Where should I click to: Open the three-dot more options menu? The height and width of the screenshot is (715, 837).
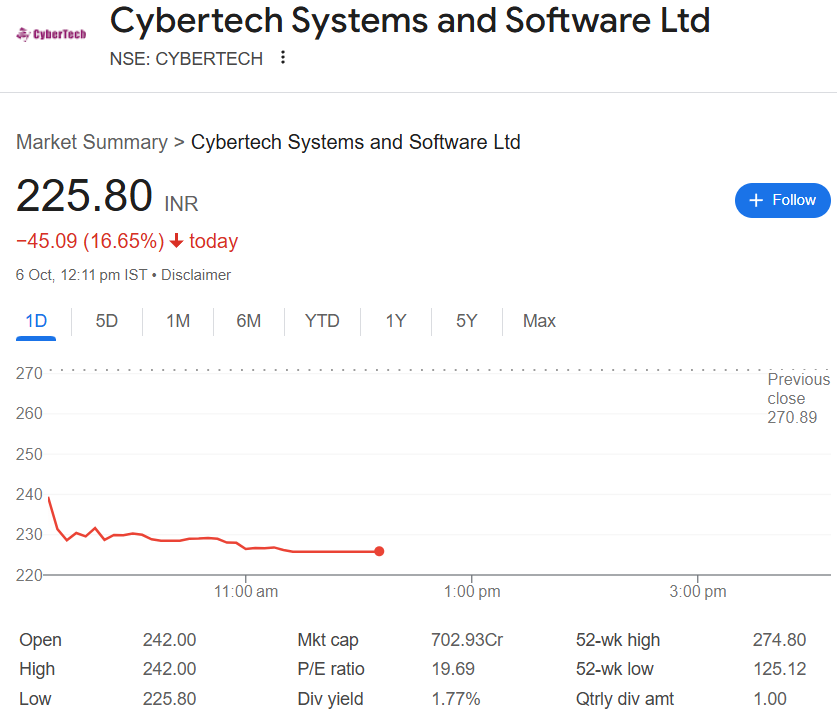[283, 58]
